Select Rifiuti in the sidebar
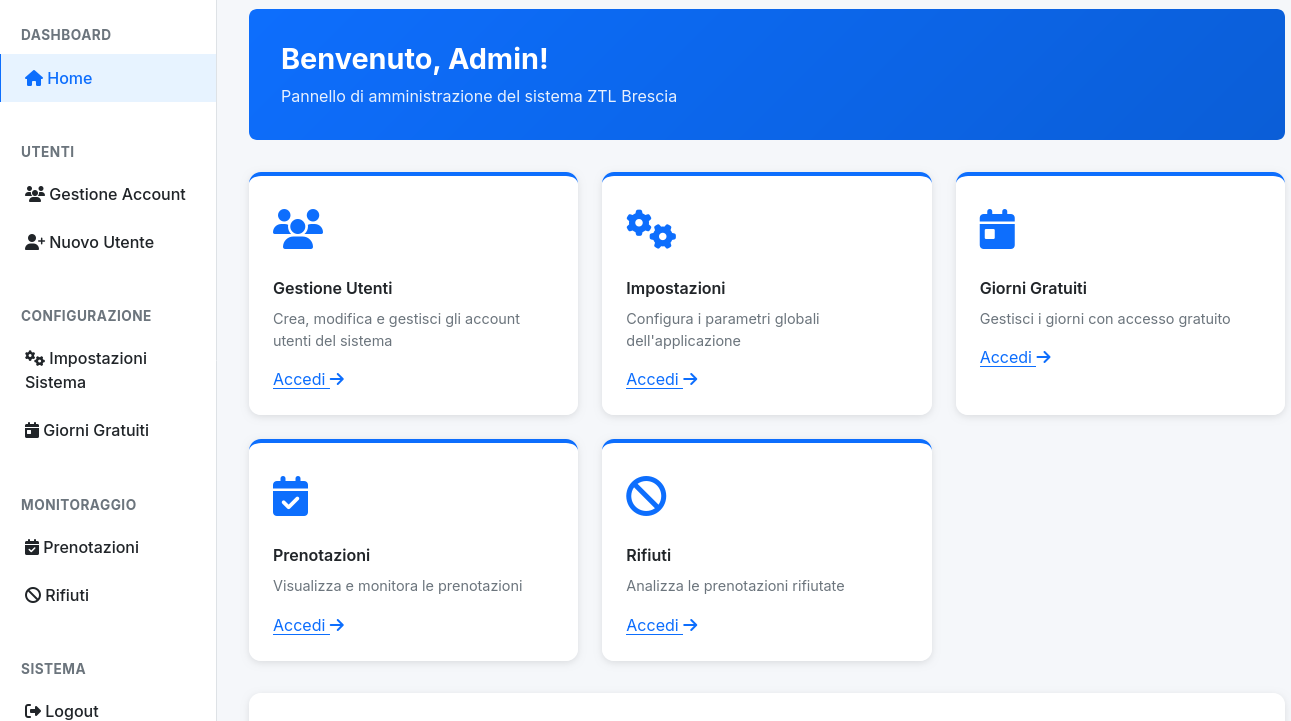1291x721 pixels. tap(108, 595)
